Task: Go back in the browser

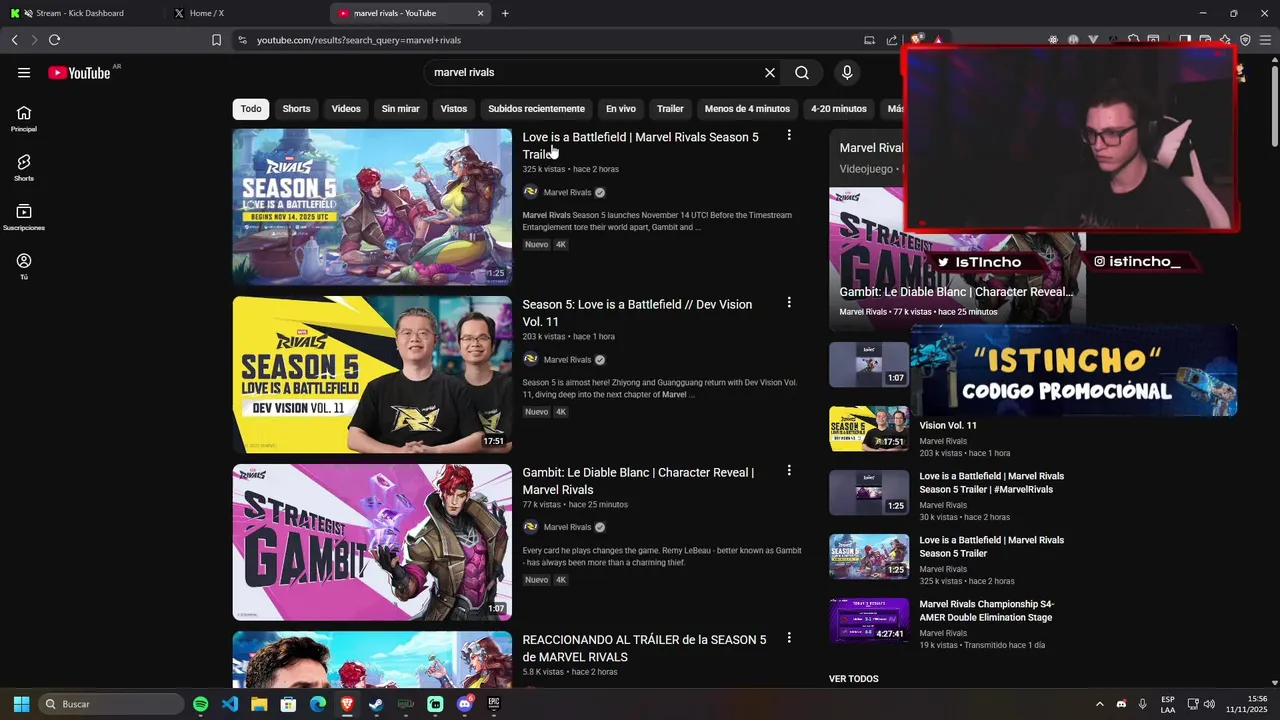Action: click(x=14, y=40)
